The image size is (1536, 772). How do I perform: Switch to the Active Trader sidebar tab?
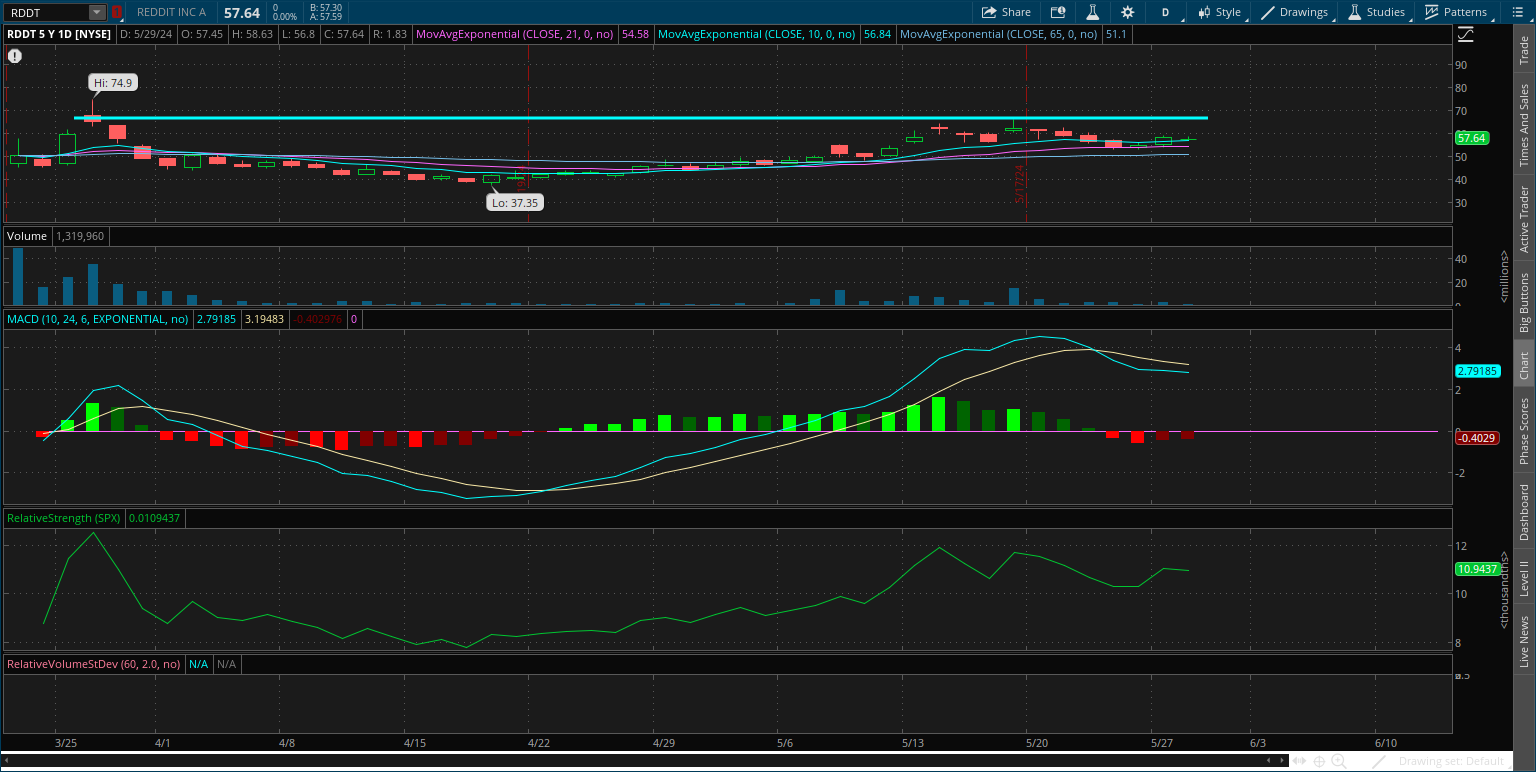pyautogui.click(x=1524, y=219)
